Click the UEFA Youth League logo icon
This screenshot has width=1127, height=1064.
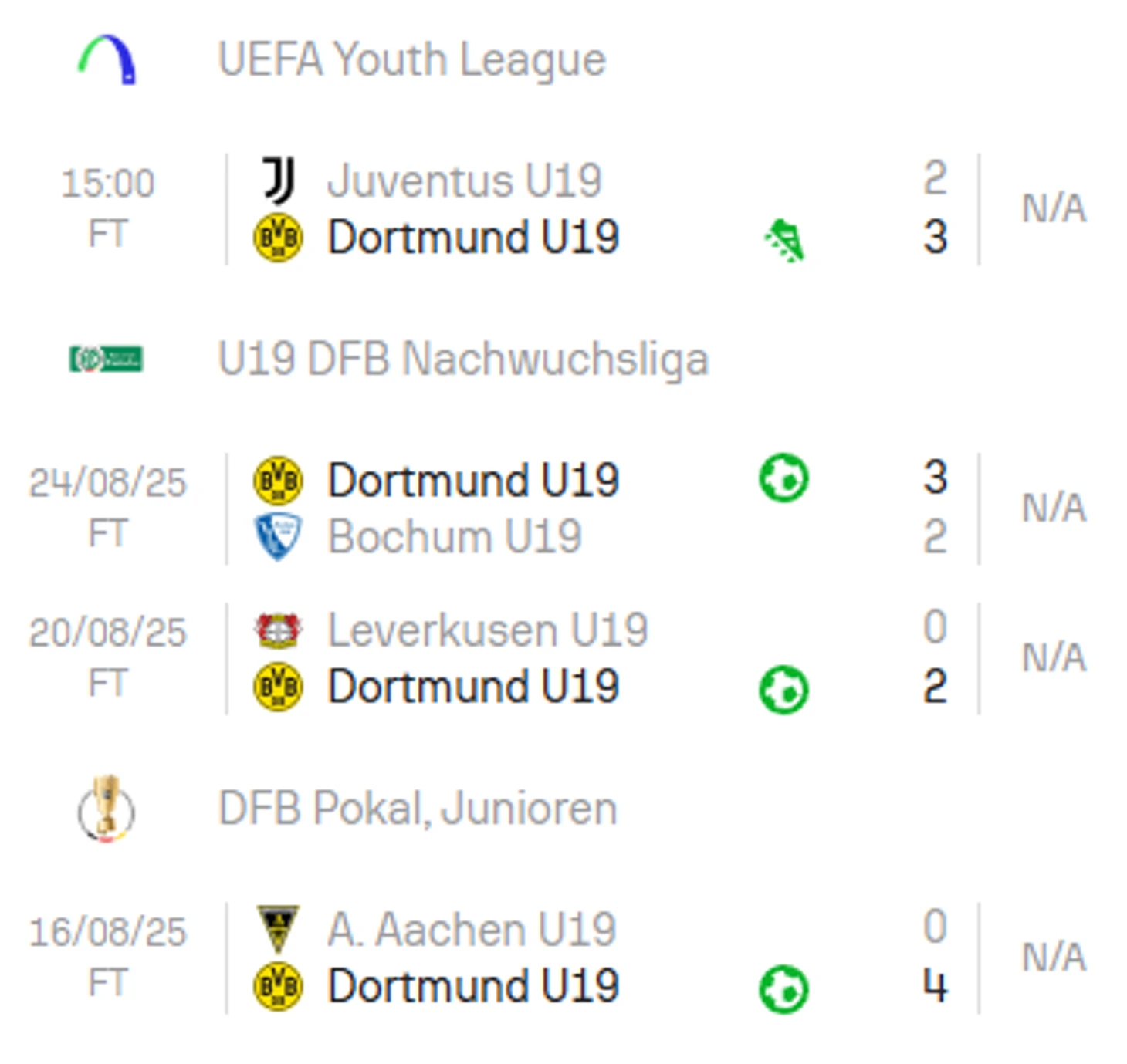(x=107, y=59)
